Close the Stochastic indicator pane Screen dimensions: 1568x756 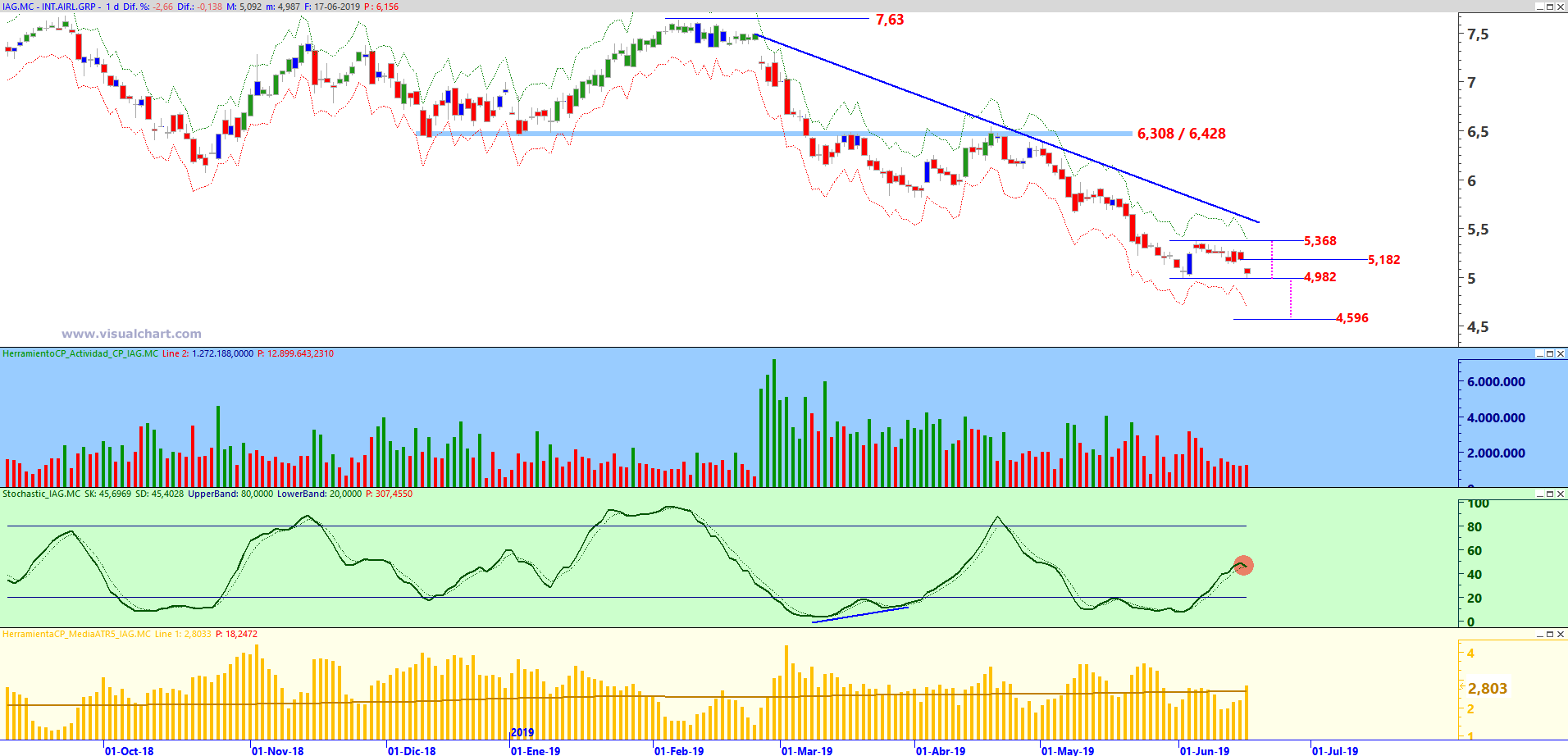(1561, 494)
